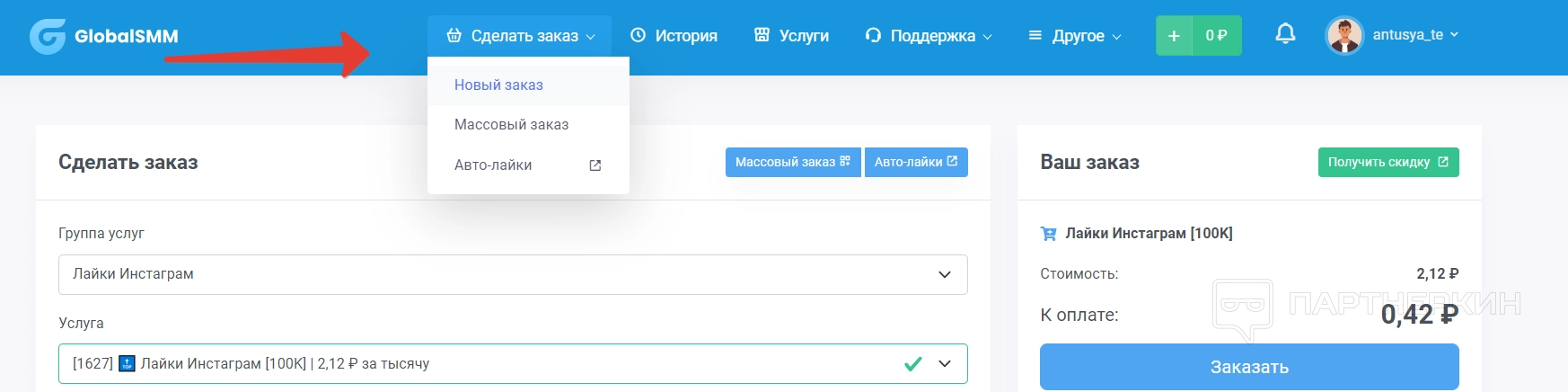Click the 0 ₽ balance display
This screenshot has width=1568, height=392.
(1217, 36)
